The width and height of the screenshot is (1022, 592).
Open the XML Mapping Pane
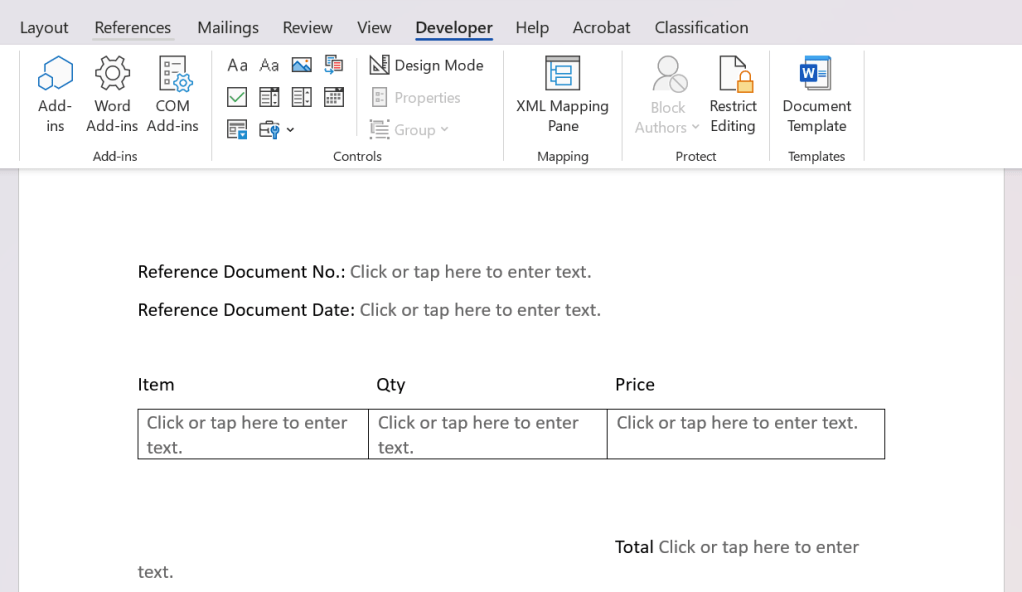point(562,95)
